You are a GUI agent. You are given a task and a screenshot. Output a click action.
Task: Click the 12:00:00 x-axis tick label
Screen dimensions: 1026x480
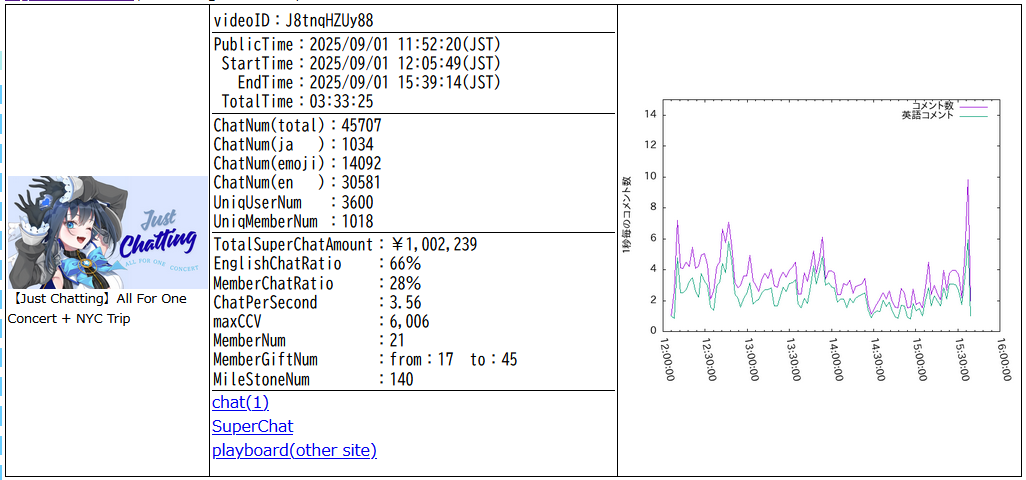(668, 359)
